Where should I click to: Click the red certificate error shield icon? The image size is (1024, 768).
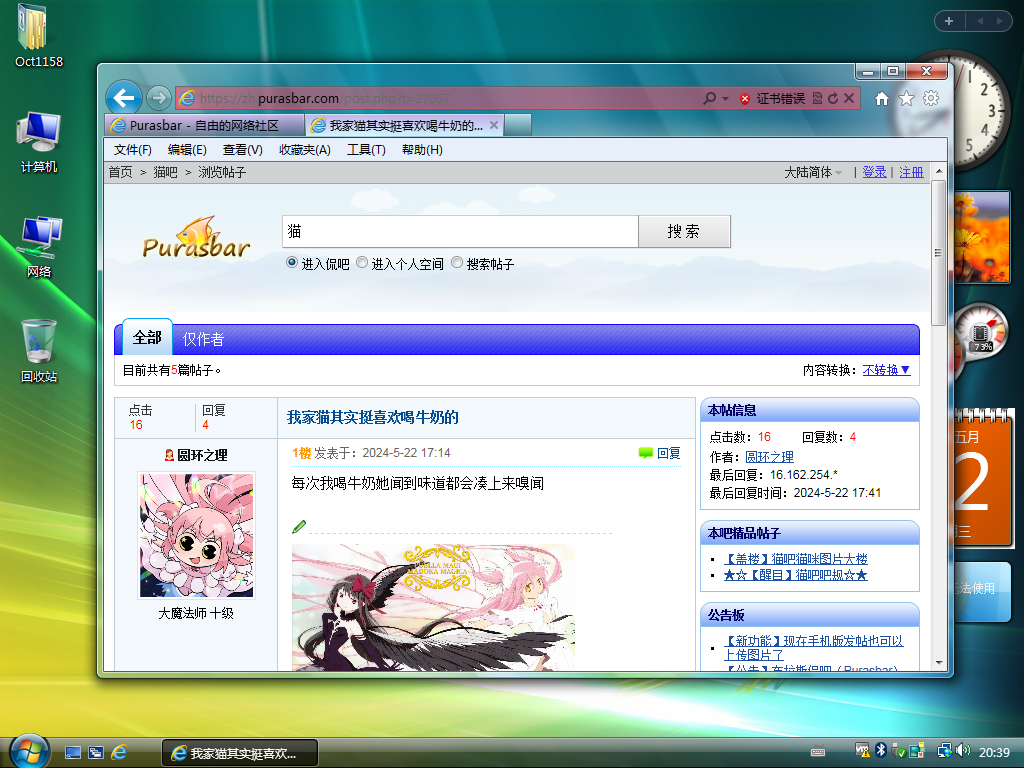[744, 99]
